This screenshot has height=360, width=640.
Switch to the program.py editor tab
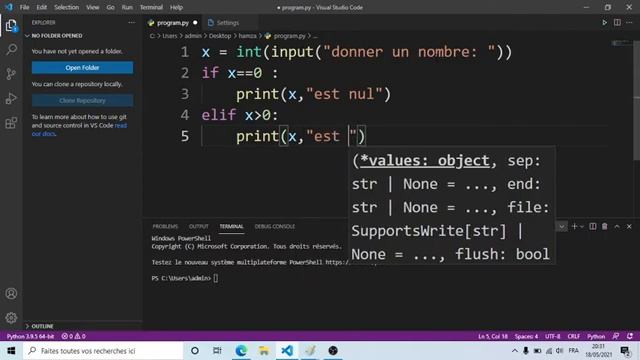click(173, 23)
